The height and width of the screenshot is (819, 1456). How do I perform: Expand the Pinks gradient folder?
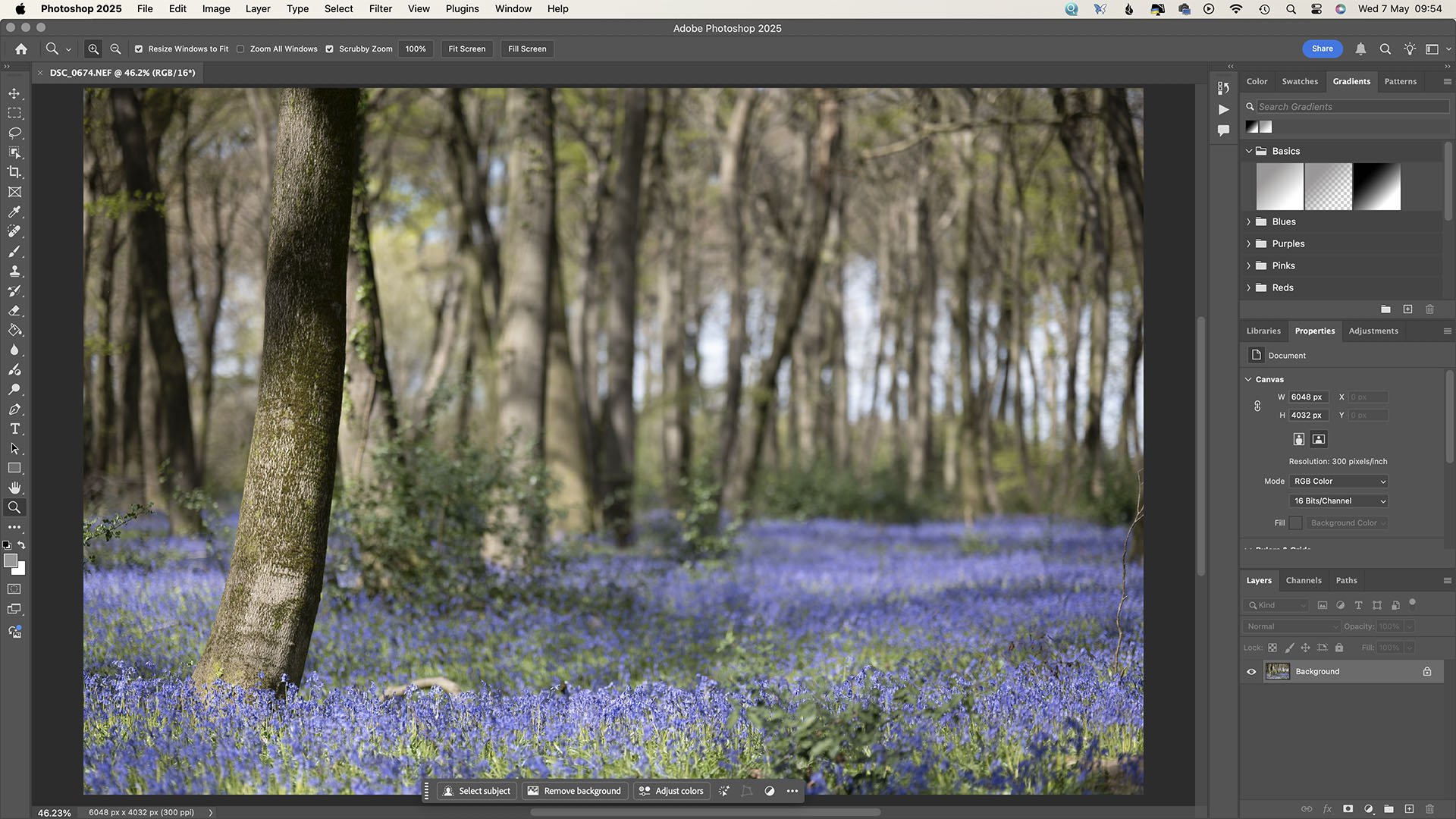(1249, 265)
